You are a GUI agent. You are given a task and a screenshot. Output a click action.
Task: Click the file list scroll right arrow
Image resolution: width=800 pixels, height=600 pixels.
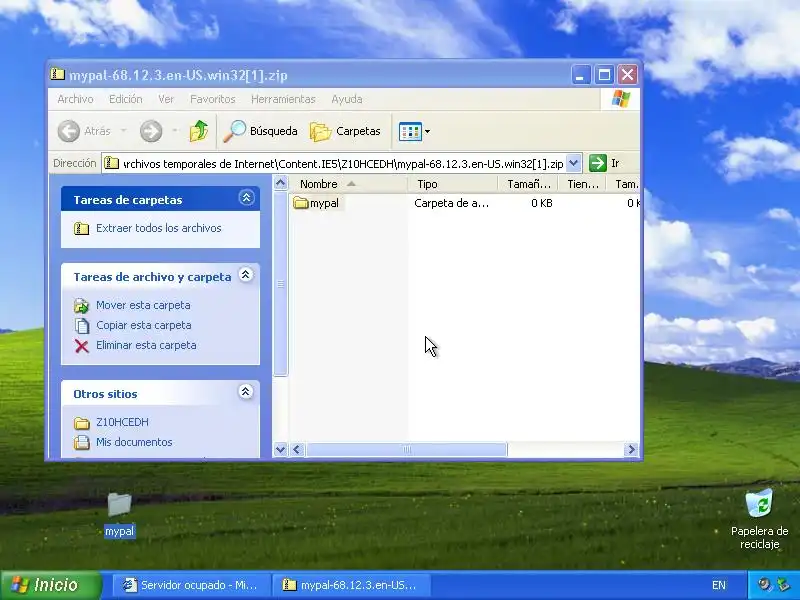click(631, 449)
